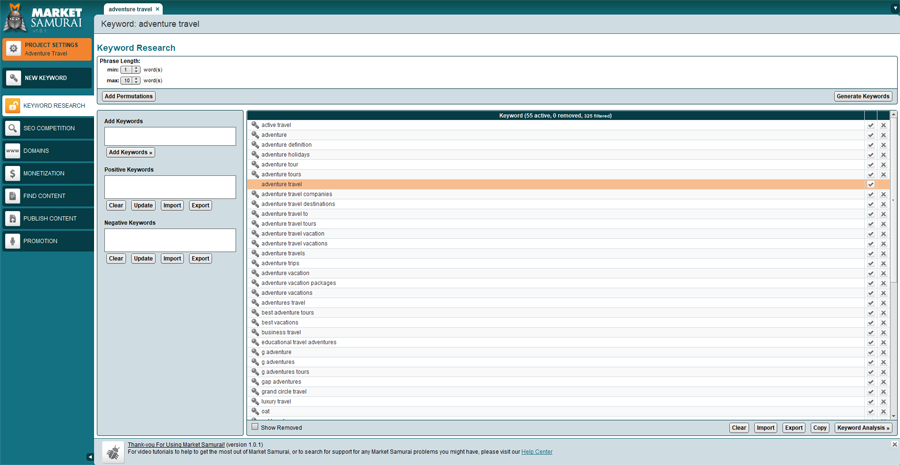The image size is (900, 465).
Task: Open Project Settings for Adventure Travel
Action: click(47, 49)
